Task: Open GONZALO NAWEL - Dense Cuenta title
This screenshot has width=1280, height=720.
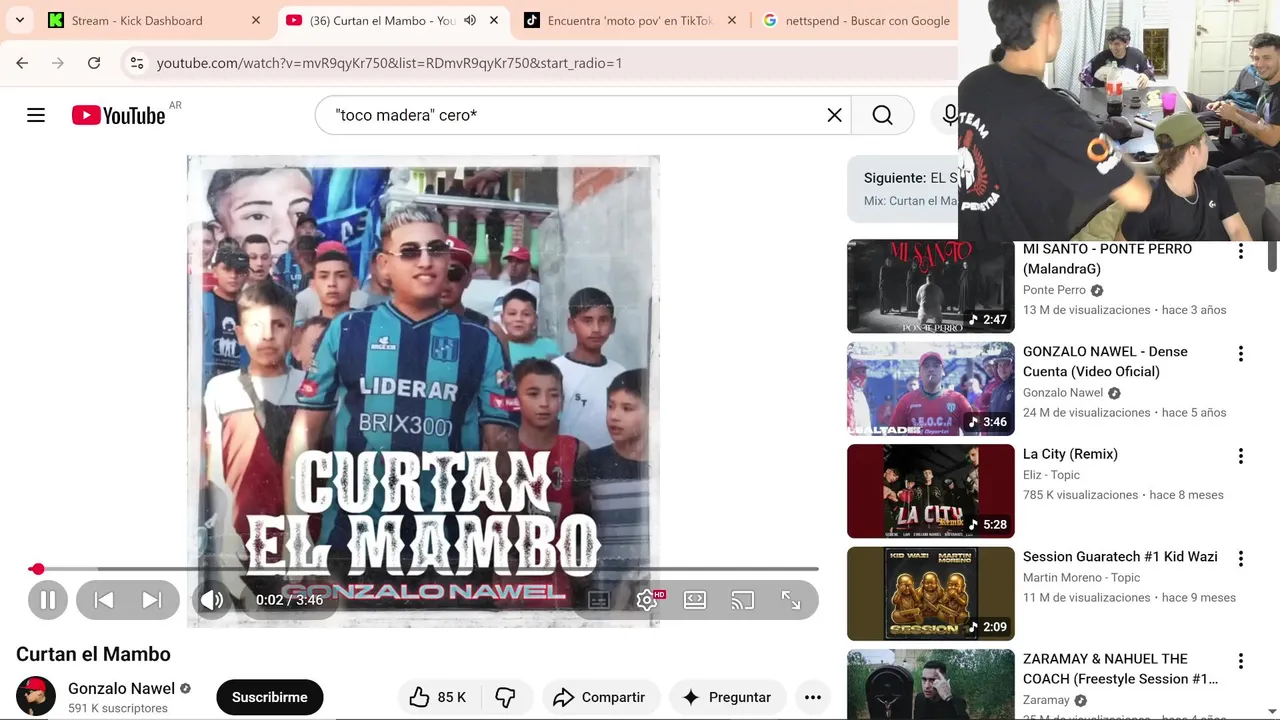Action: pyautogui.click(x=1105, y=361)
